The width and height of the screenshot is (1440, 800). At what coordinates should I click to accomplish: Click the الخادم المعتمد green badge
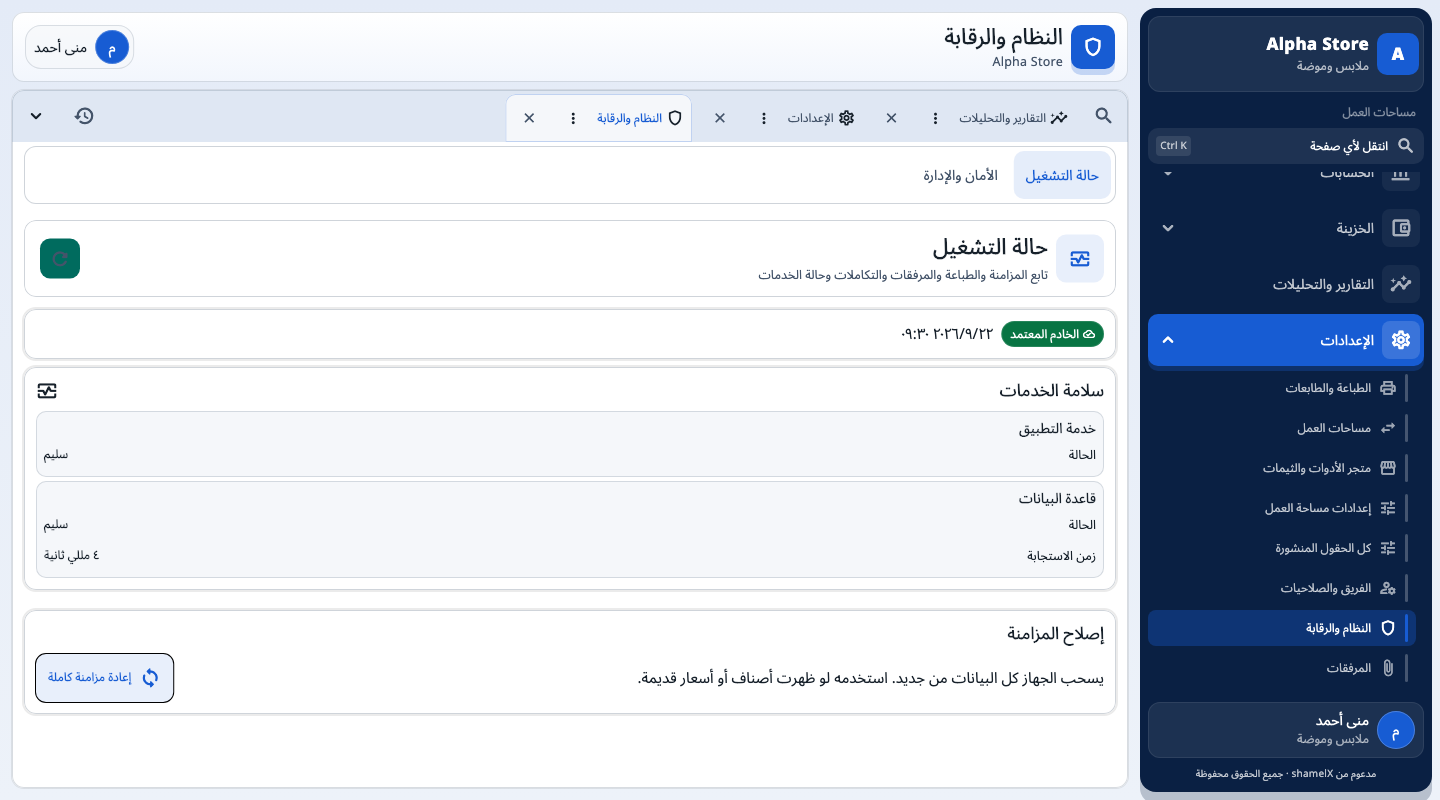pos(1052,334)
